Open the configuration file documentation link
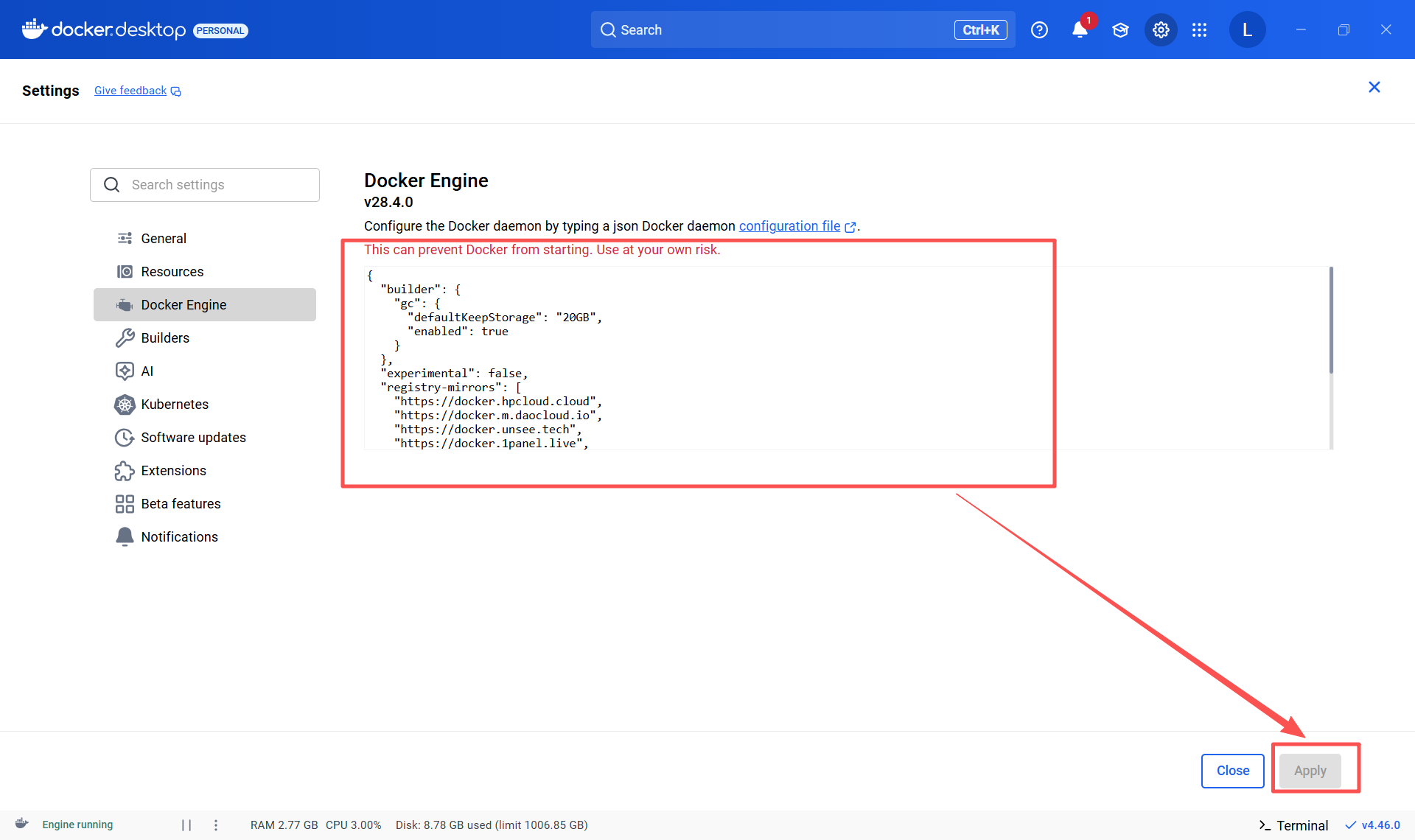This screenshot has height=840, width=1415. tap(789, 226)
